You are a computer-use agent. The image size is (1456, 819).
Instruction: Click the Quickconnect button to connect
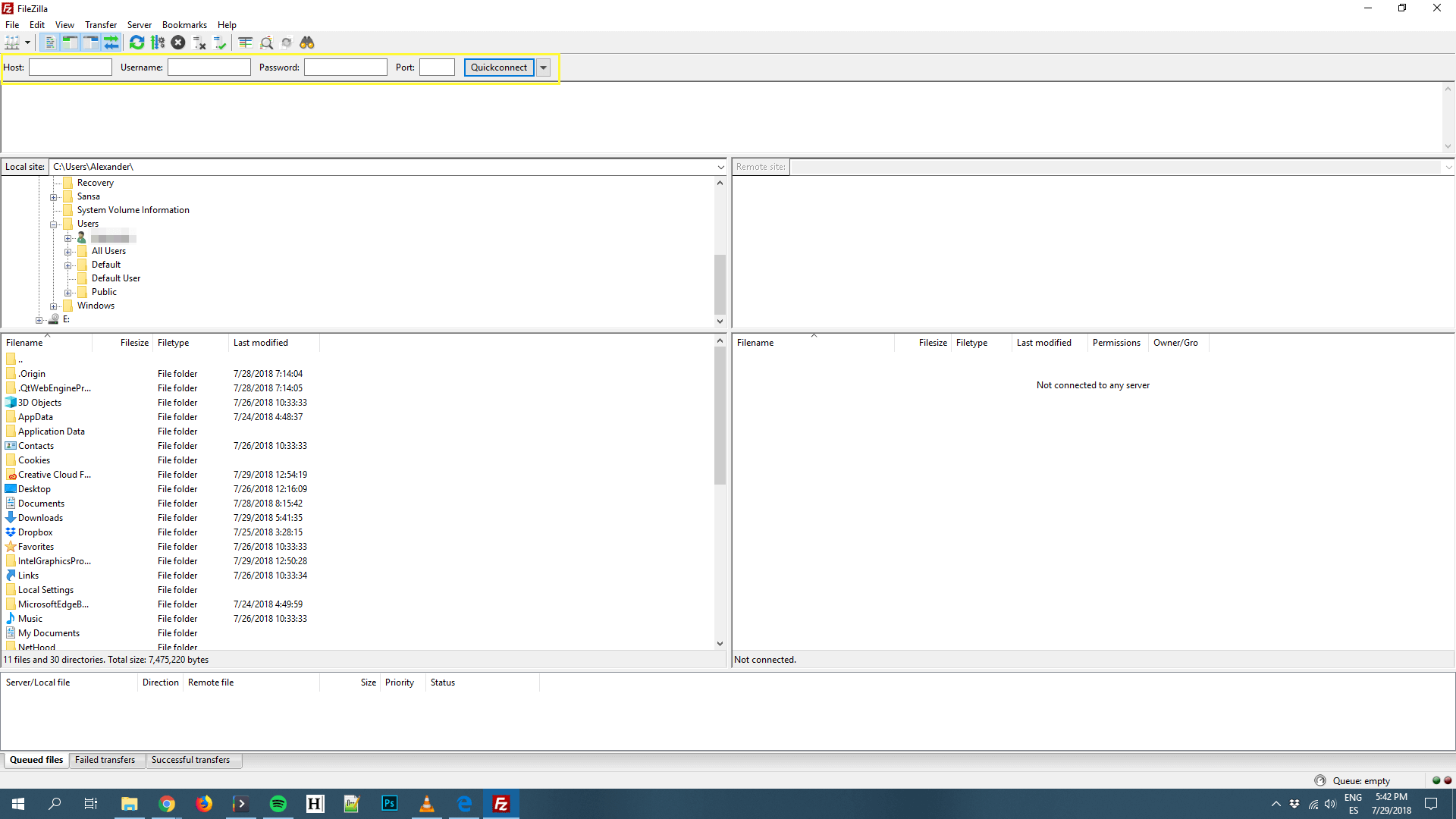[497, 67]
